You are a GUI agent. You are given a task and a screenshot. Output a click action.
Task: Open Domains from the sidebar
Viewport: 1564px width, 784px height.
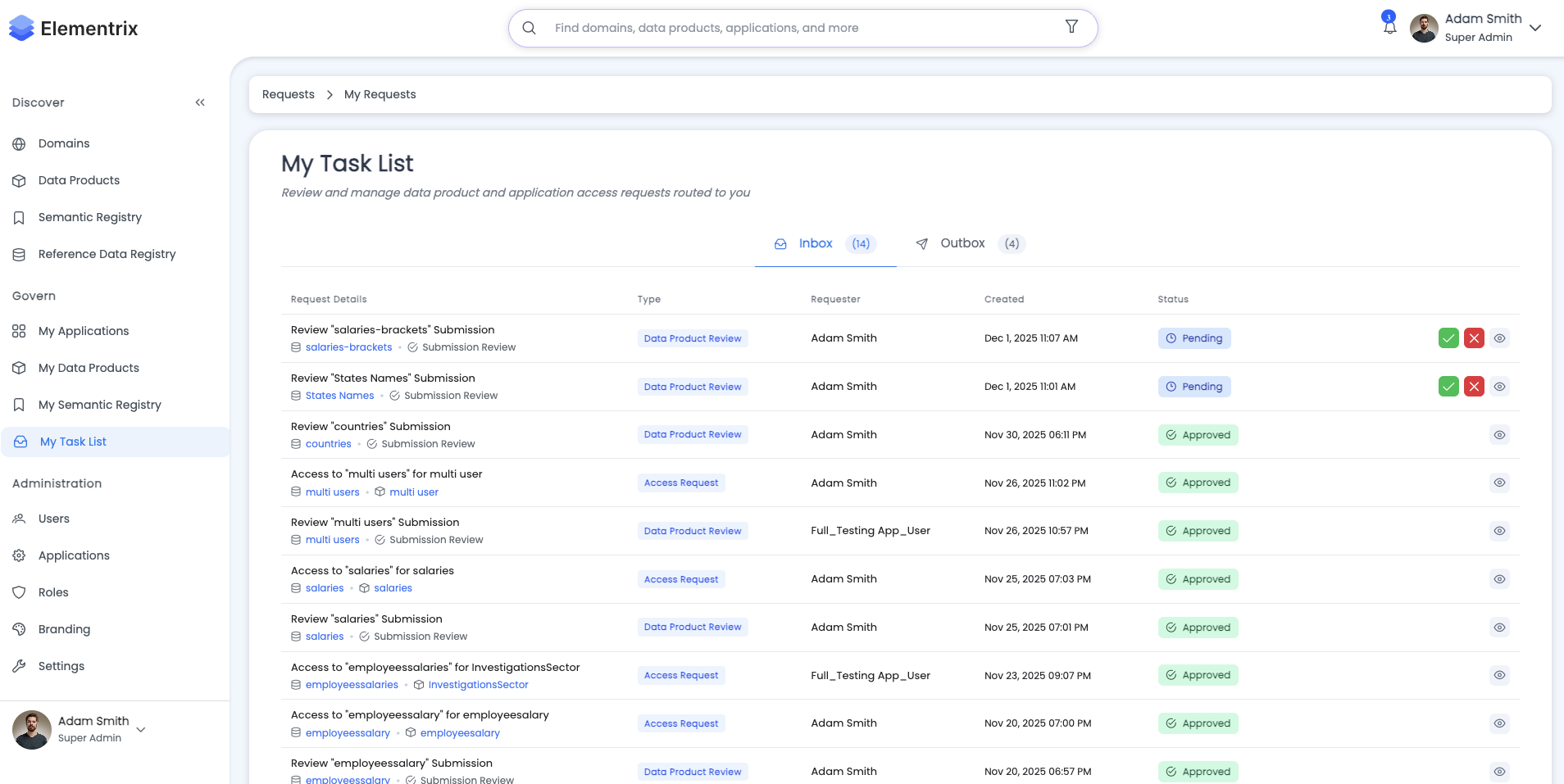click(x=64, y=143)
